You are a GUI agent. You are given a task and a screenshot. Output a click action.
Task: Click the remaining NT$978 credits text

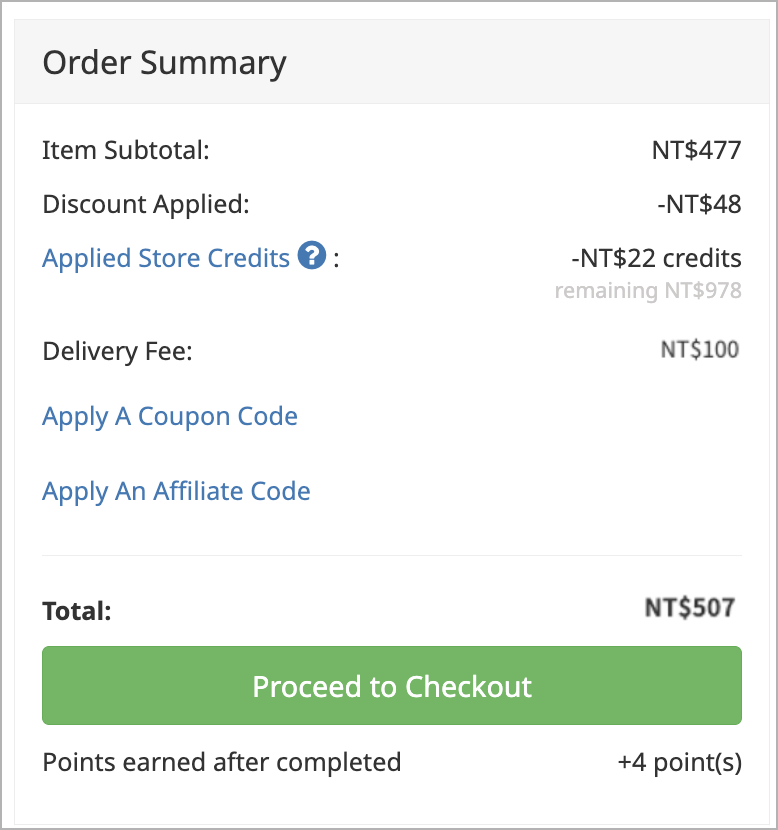[648, 291]
